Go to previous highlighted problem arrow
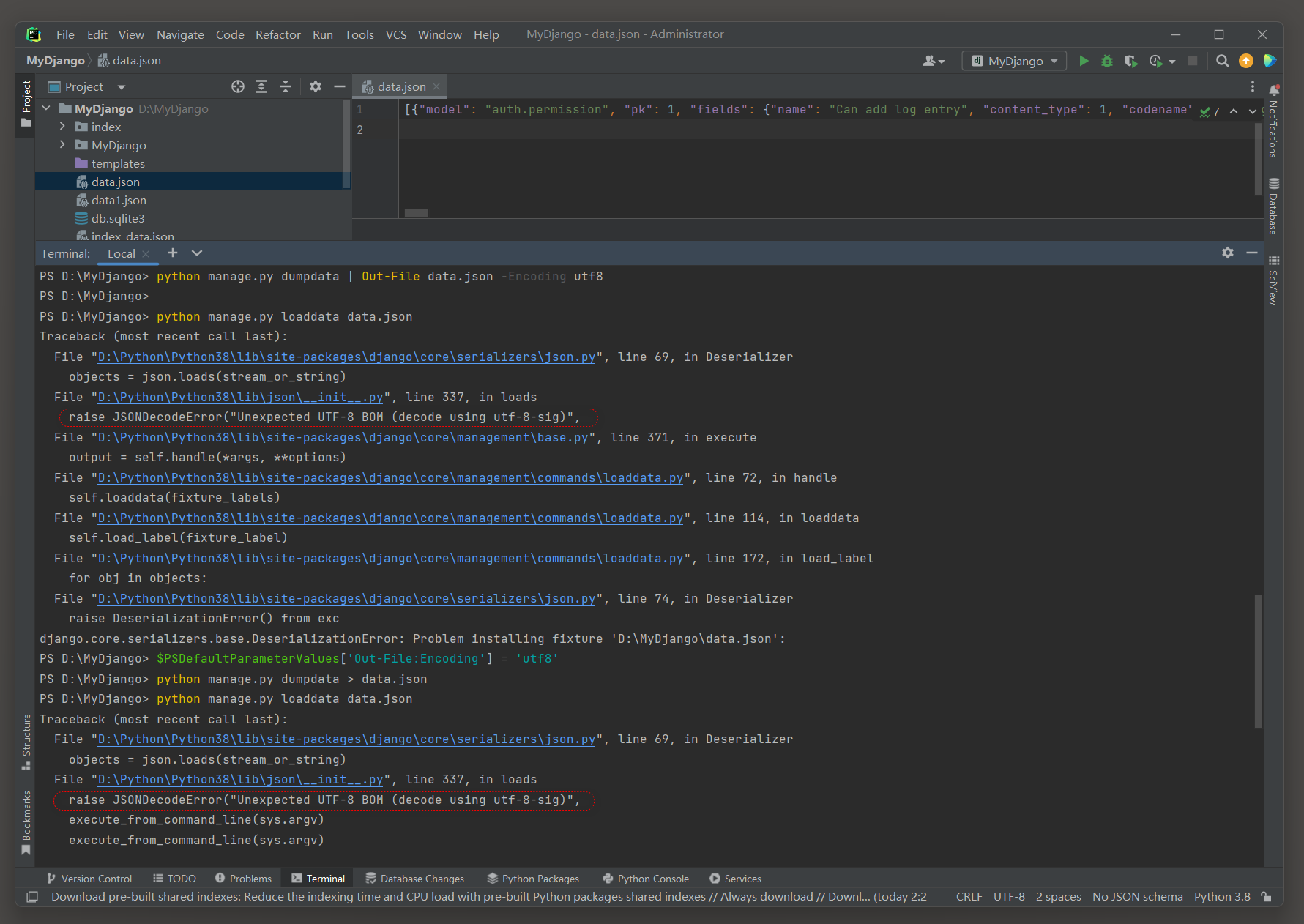The width and height of the screenshot is (1304, 924). [x=1234, y=111]
